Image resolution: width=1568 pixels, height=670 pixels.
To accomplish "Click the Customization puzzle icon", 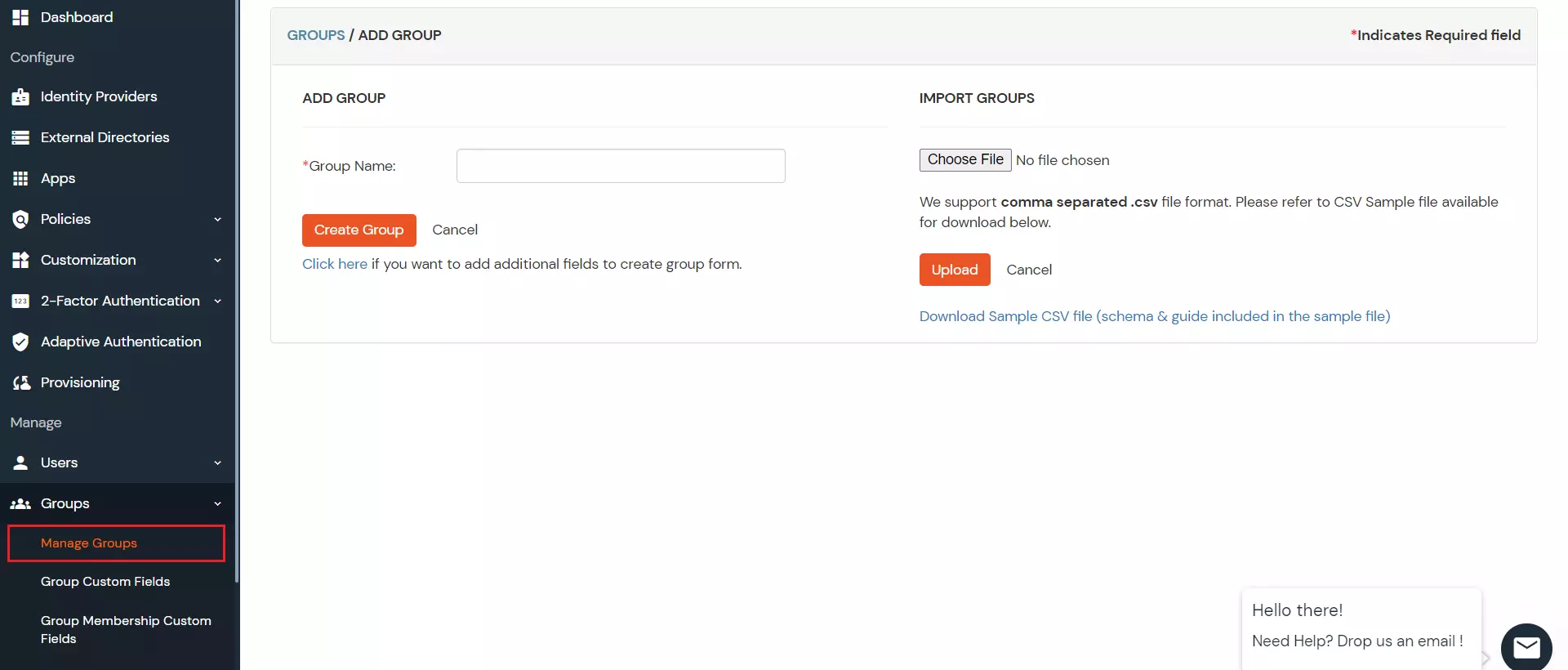I will 20,260.
